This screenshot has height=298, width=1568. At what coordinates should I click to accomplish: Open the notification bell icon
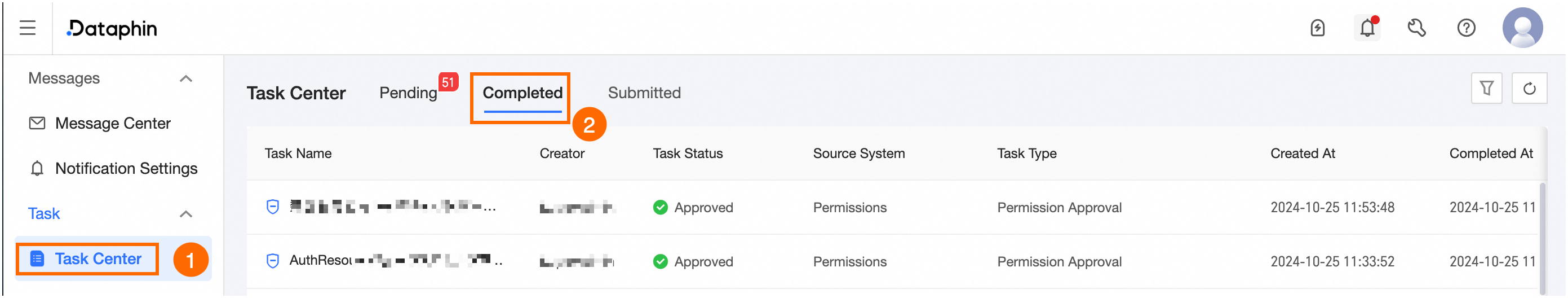[x=1368, y=28]
